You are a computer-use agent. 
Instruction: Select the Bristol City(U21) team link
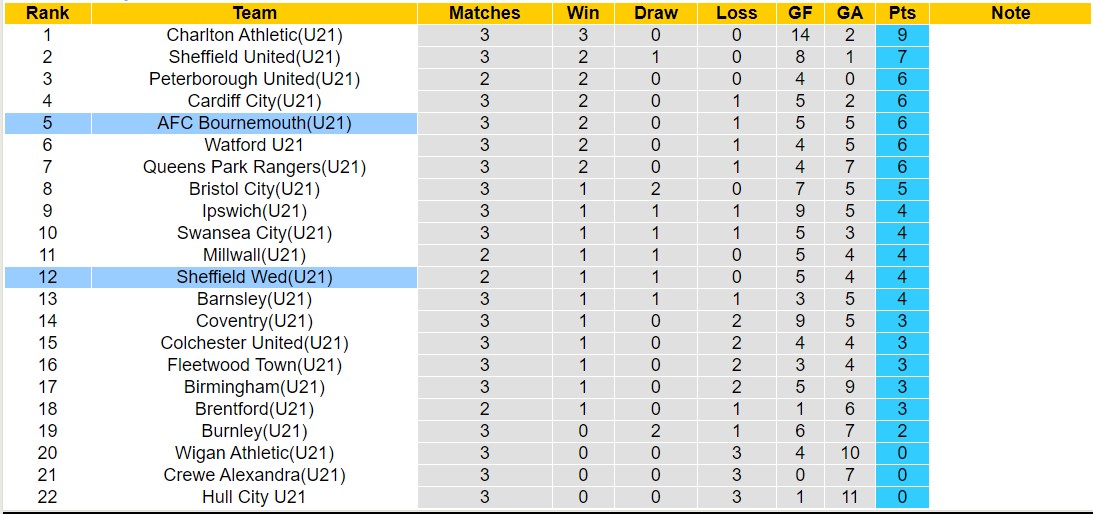[254, 189]
